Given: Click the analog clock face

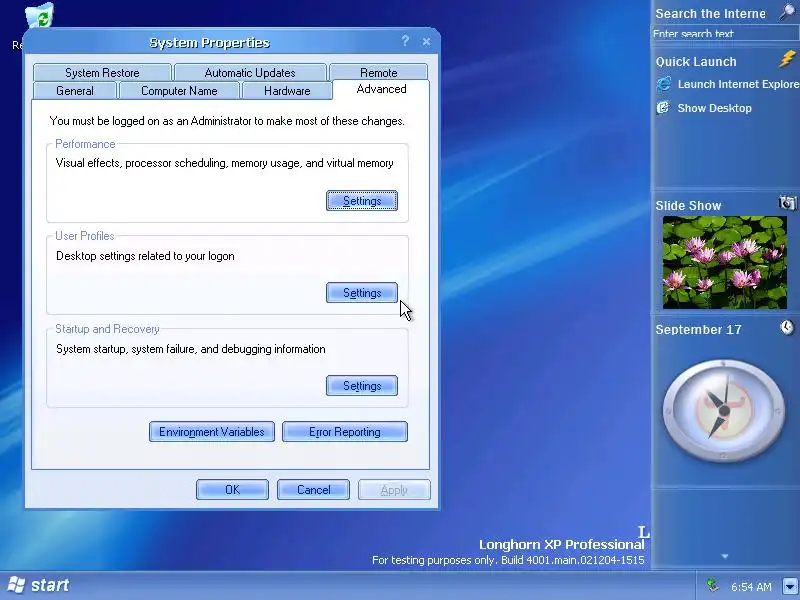Looking at the screenshot, I should (723, 410).
